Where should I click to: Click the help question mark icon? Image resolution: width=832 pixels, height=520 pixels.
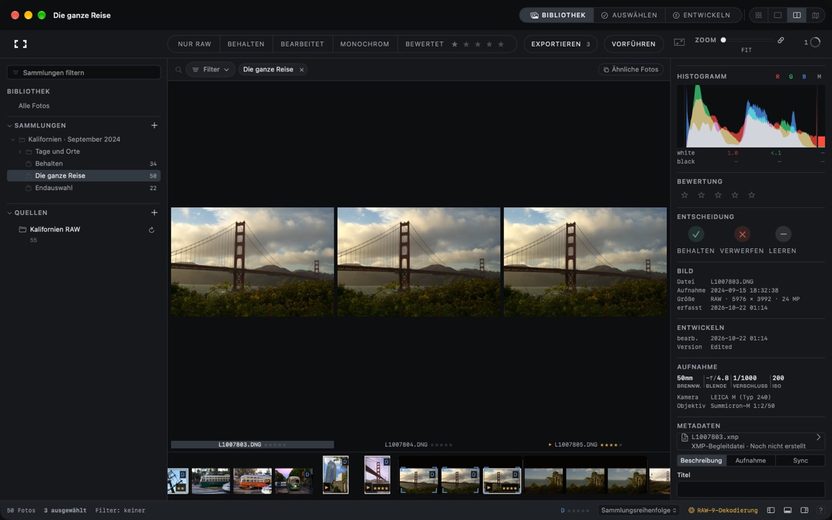point(820,510)
